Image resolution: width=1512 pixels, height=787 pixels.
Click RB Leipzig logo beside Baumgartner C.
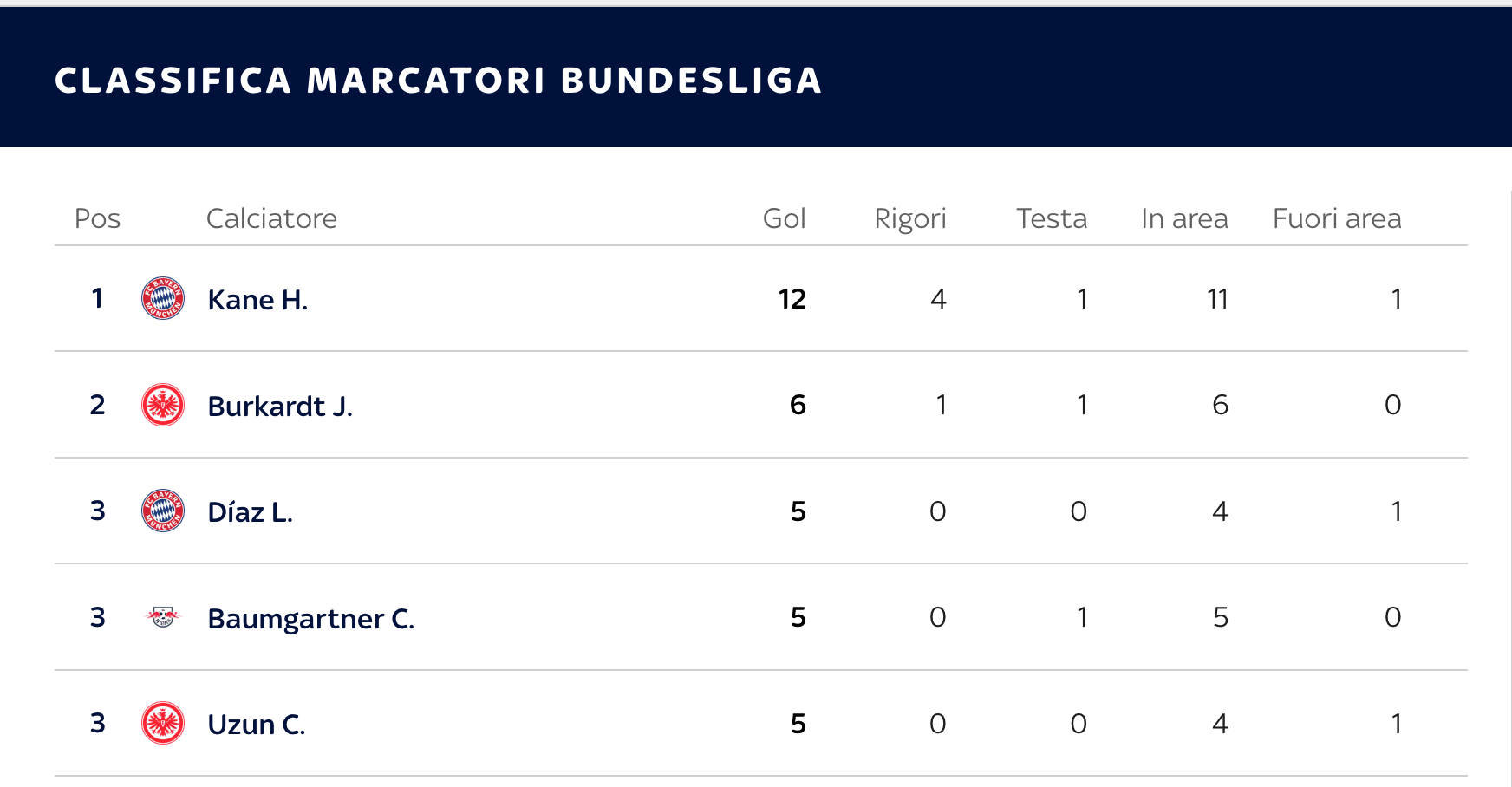click(x=163, y=617)
